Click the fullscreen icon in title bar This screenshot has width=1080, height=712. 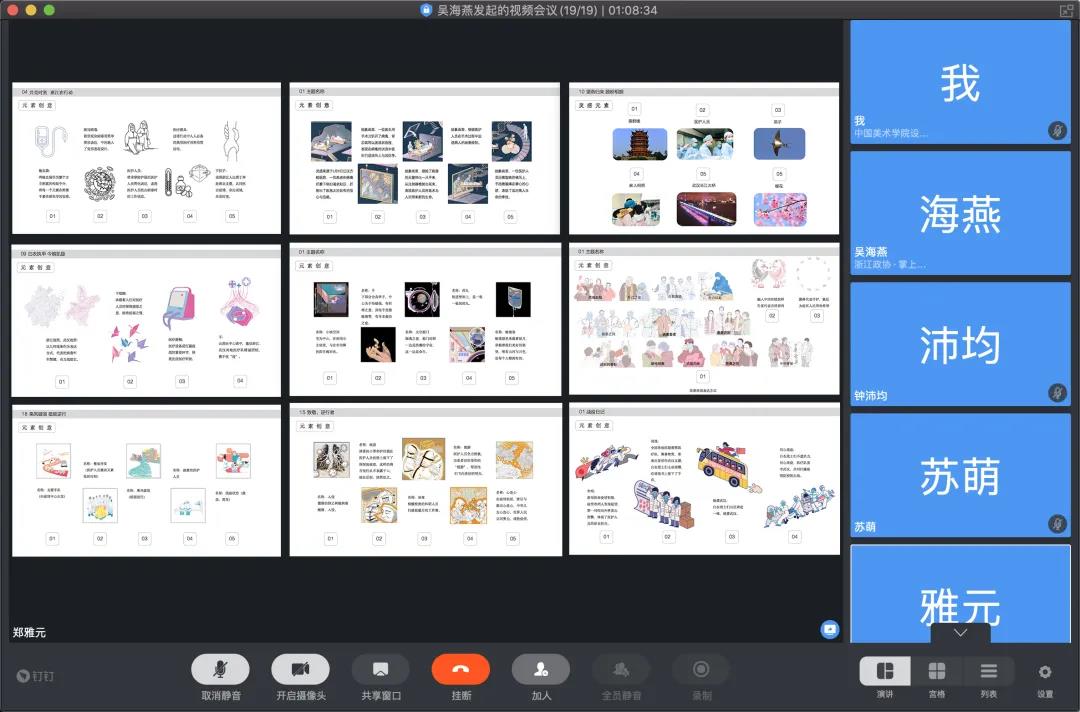pyautogui.click(x=1066, y=10)
